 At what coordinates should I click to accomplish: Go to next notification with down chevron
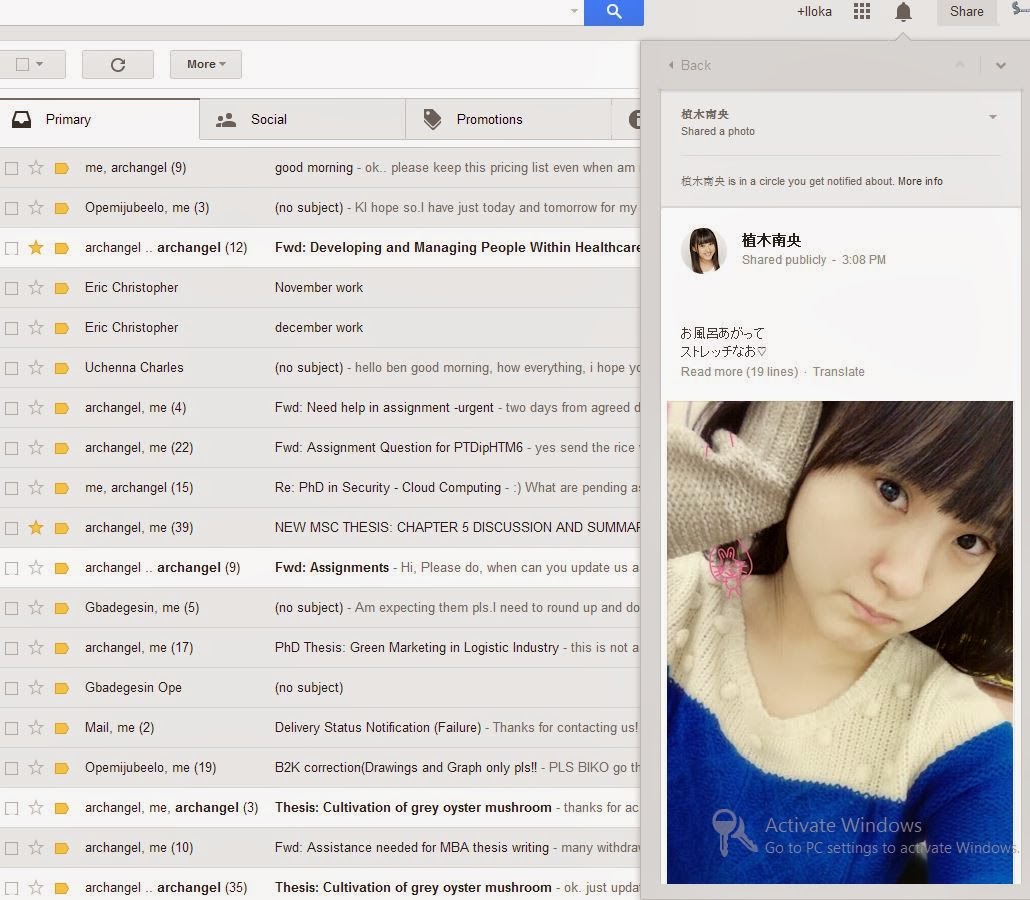[1000, 65]
